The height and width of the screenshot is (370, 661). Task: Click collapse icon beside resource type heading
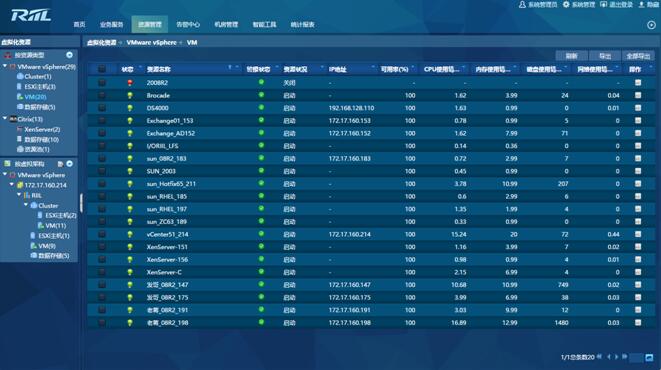[x=70, y=55]
